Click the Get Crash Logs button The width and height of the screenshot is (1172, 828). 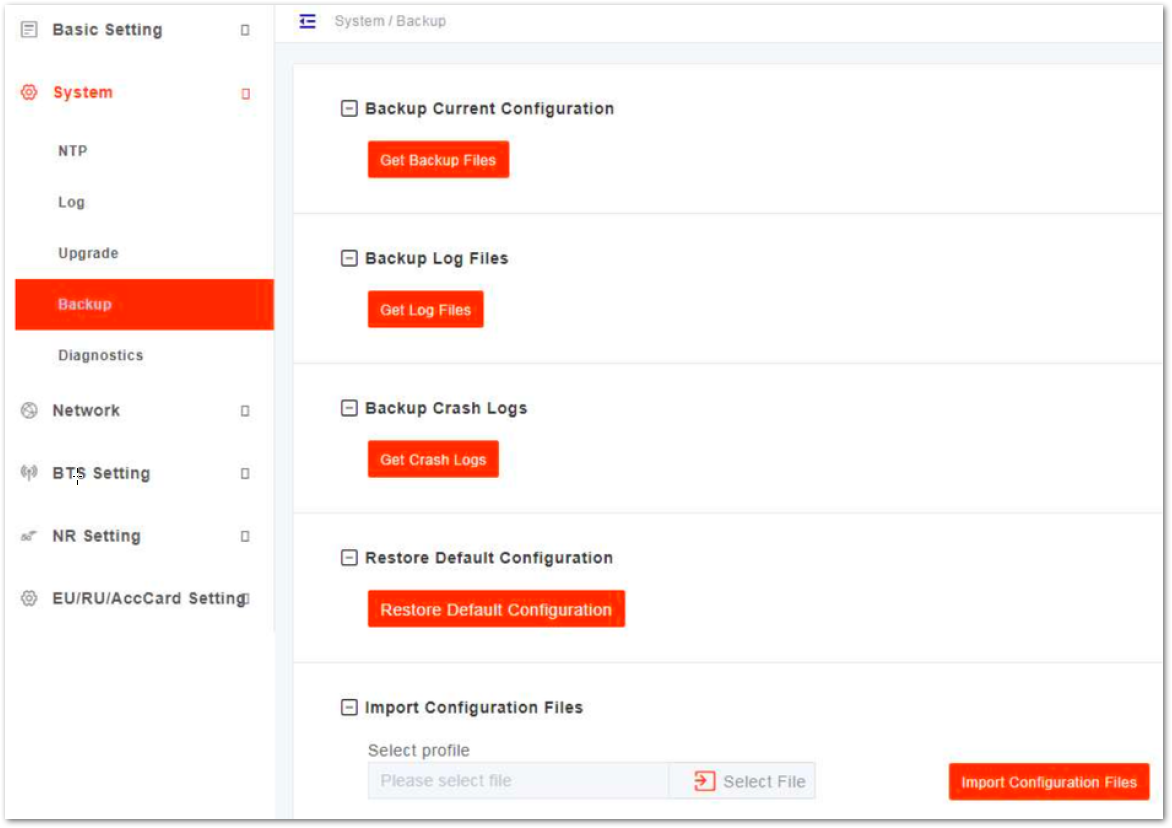433,459
